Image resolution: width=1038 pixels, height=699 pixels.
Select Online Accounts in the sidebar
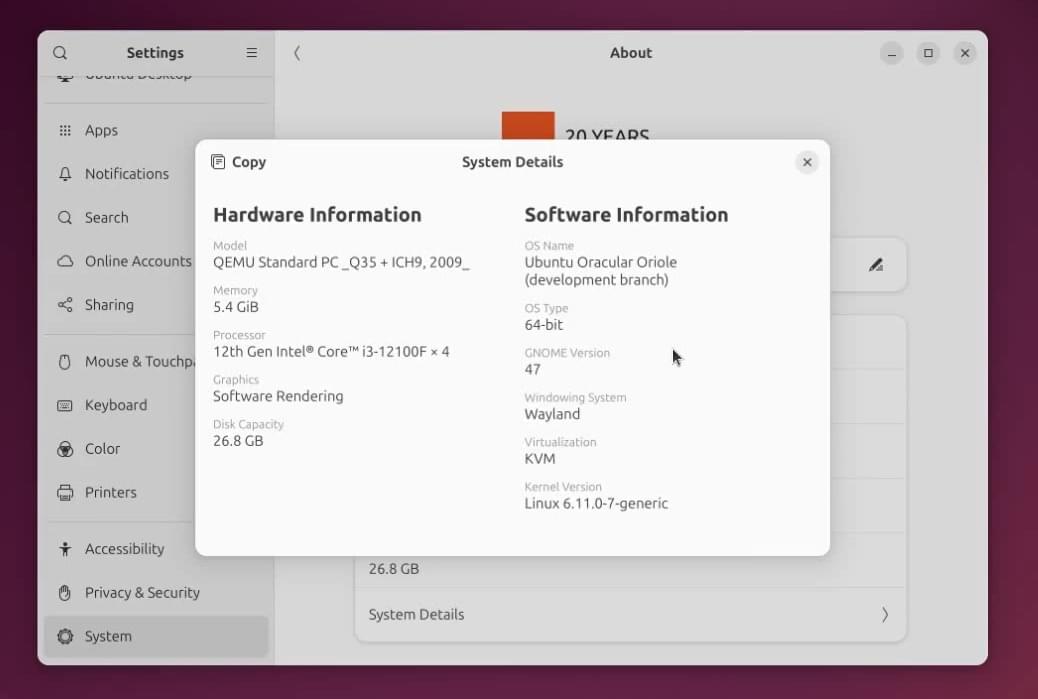tap(156, 261)
